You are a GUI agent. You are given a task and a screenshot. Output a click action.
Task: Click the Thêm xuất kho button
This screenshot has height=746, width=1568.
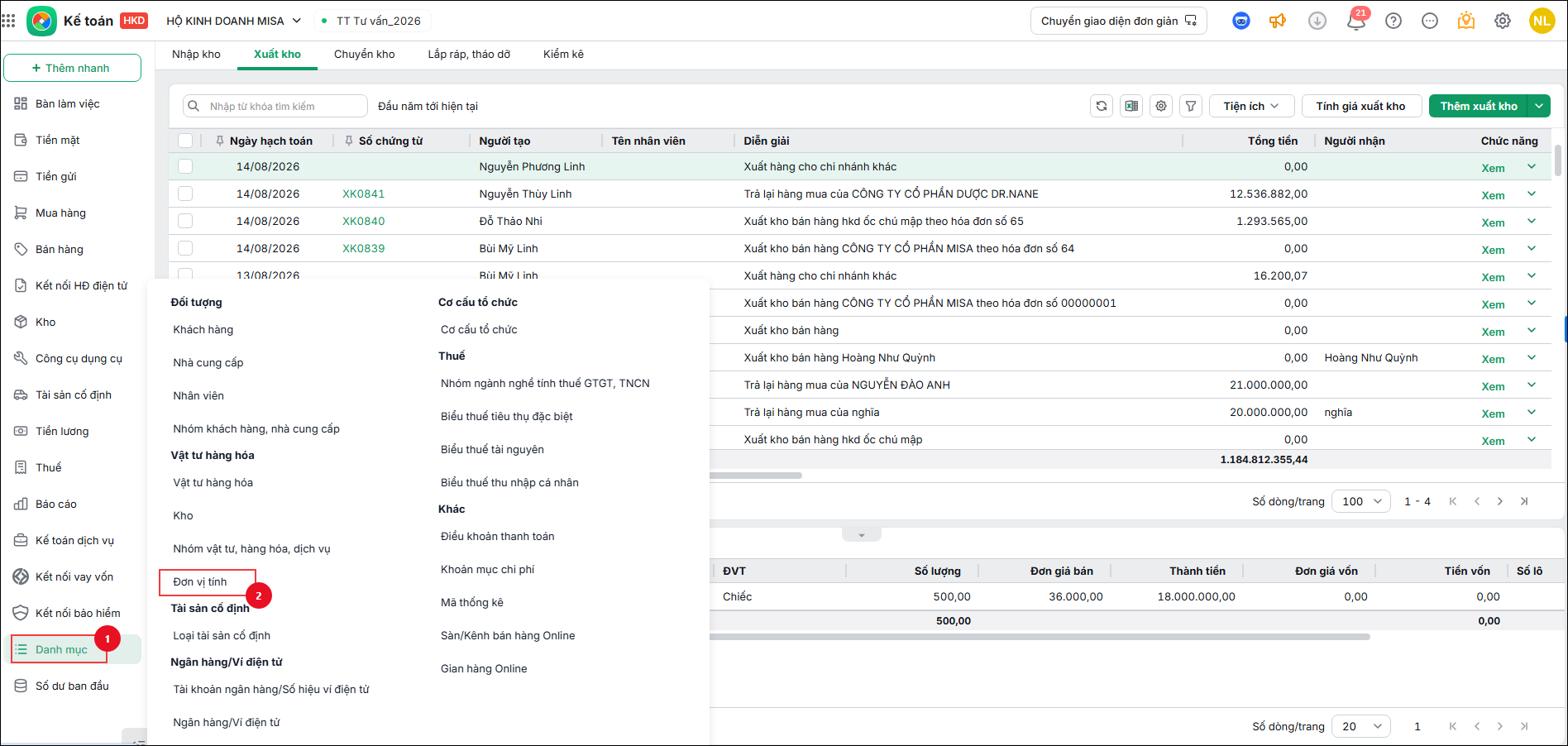(x=1479, y=106)
